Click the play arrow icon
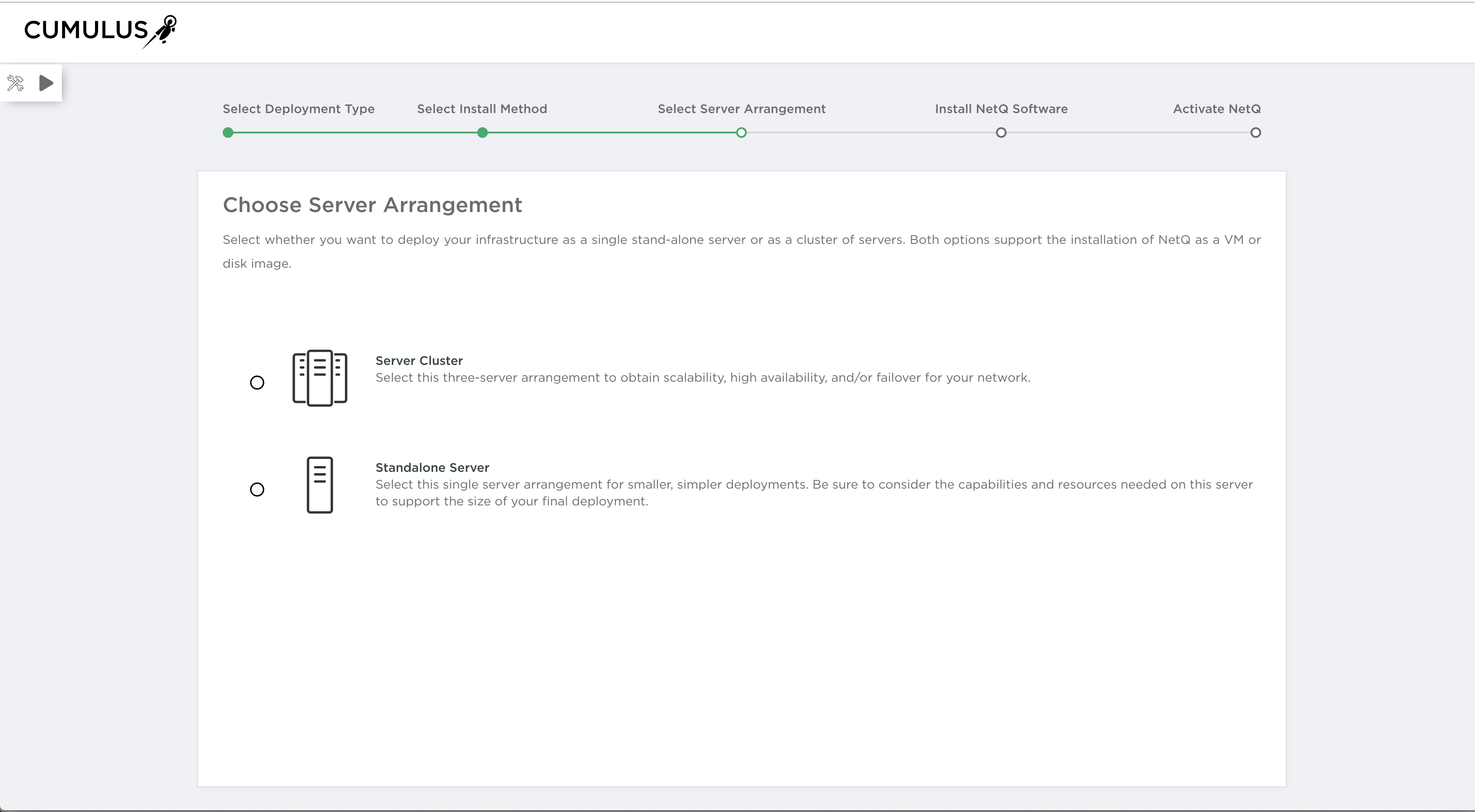Image resolution: width=1475 pixels, height=812 pixels. [46, 83]
